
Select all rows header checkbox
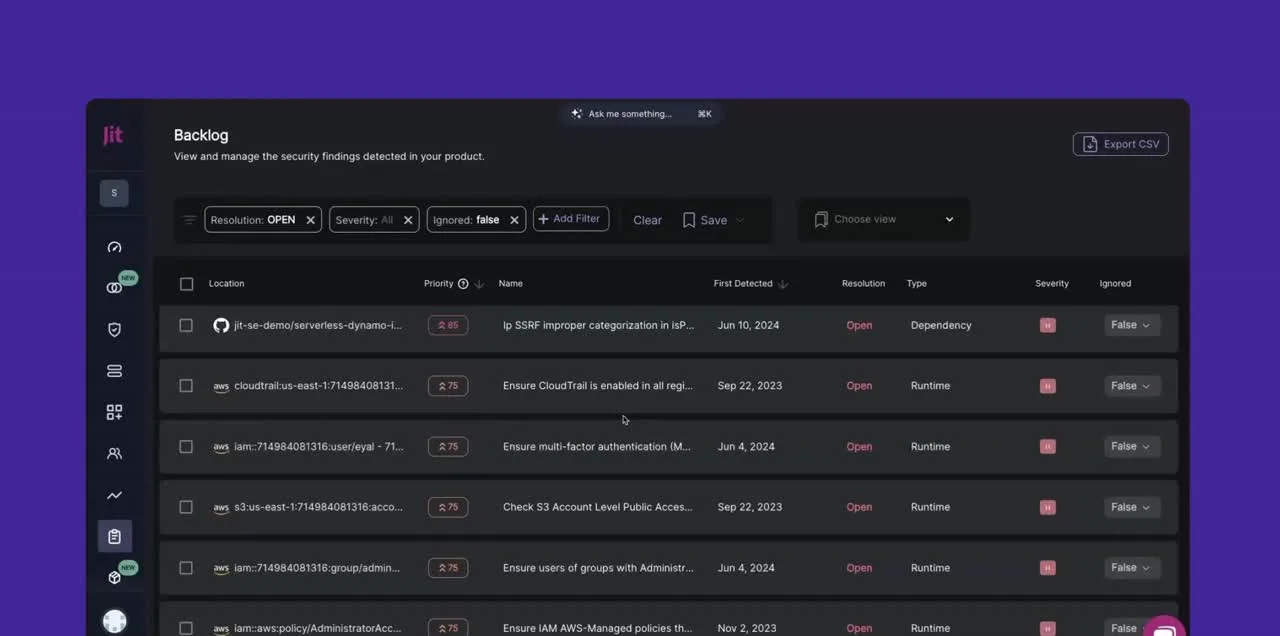[x=186, y=284]
